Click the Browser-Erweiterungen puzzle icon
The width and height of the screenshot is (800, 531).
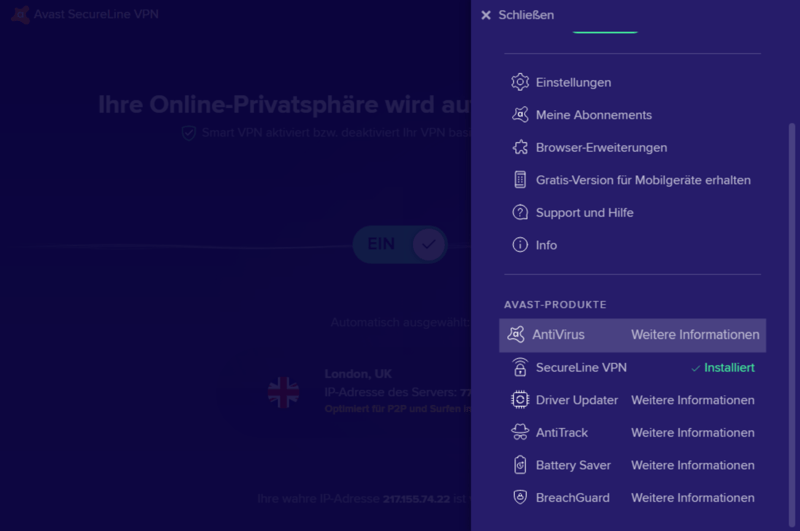click(x=520, y=147)
